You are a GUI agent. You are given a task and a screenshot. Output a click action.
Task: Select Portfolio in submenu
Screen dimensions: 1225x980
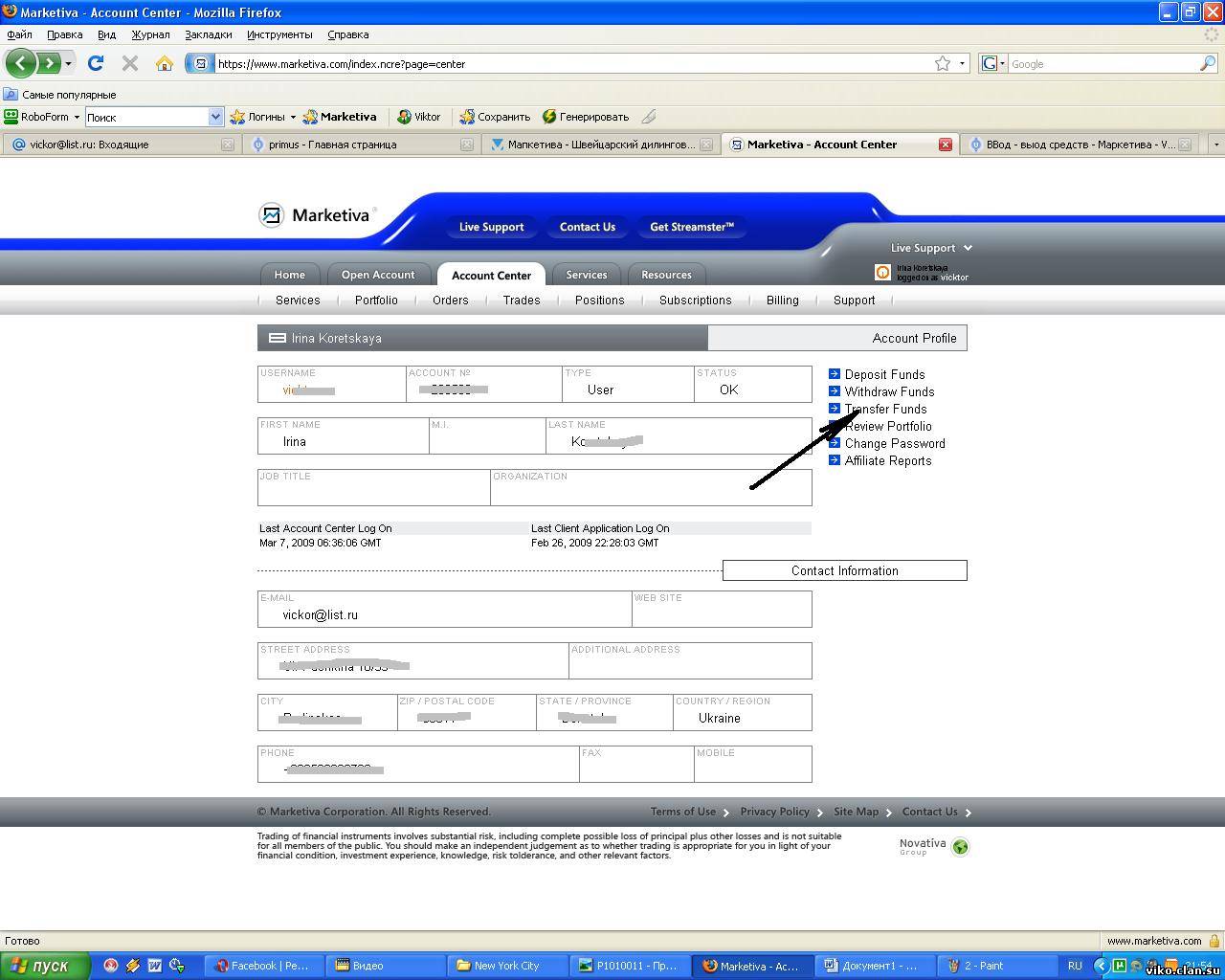coord(376,301)
